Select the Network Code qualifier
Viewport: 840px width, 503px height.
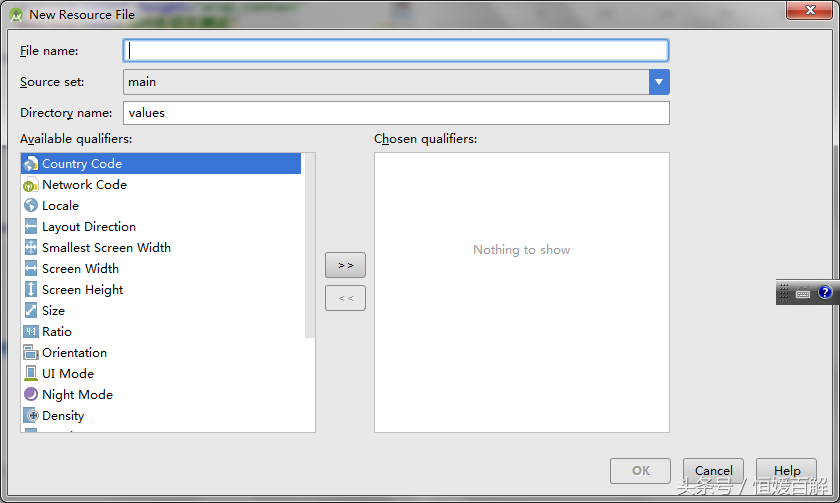click(x=161, y=185)
